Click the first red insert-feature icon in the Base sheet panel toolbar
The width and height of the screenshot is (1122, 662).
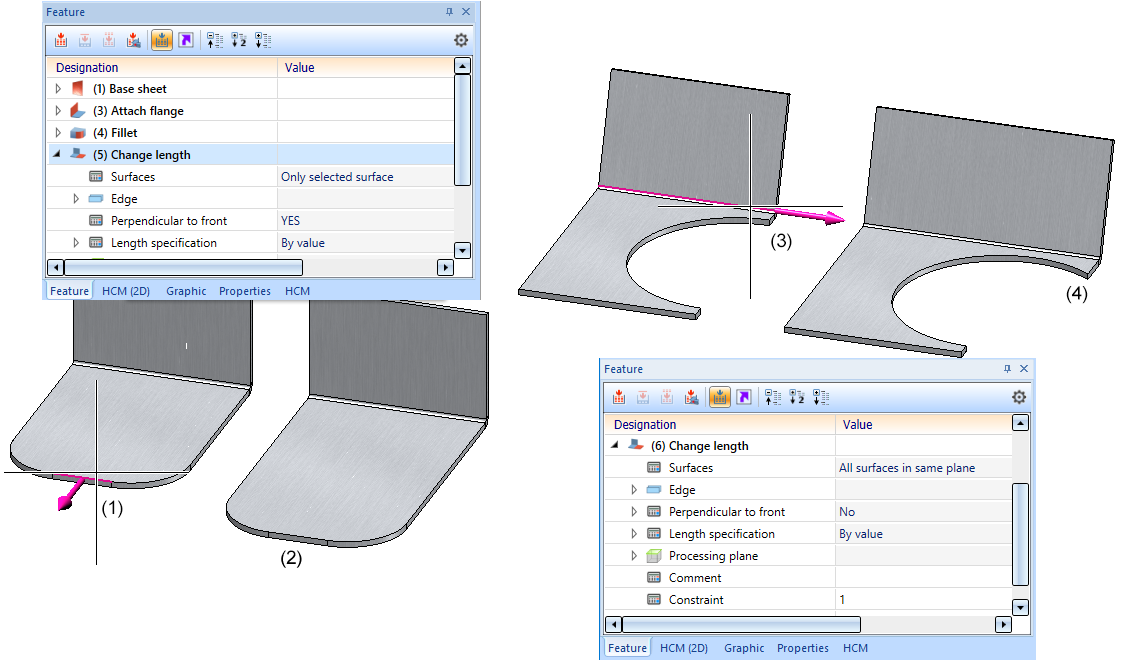(x=61, y=40)
